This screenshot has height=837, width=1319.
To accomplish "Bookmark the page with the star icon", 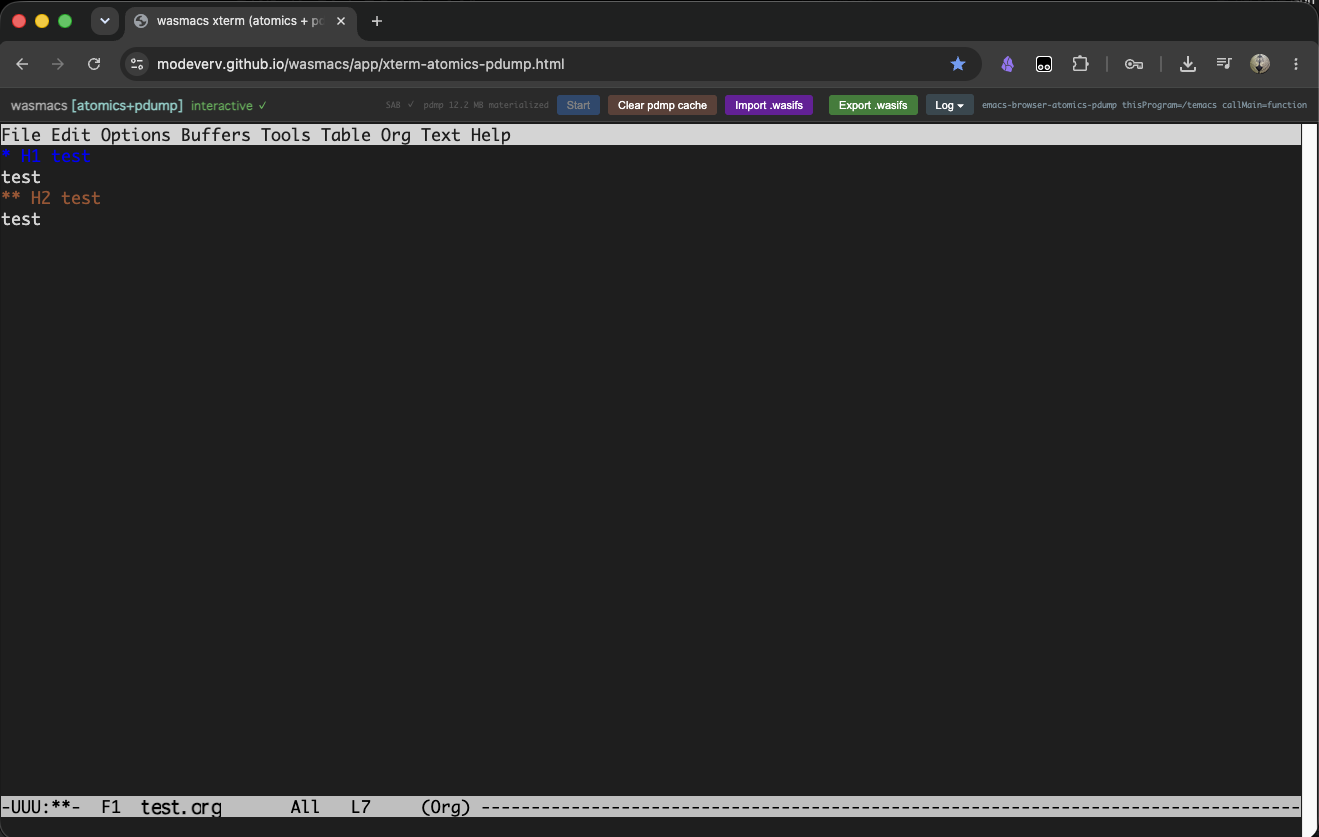I will click(x=958, y=64).
